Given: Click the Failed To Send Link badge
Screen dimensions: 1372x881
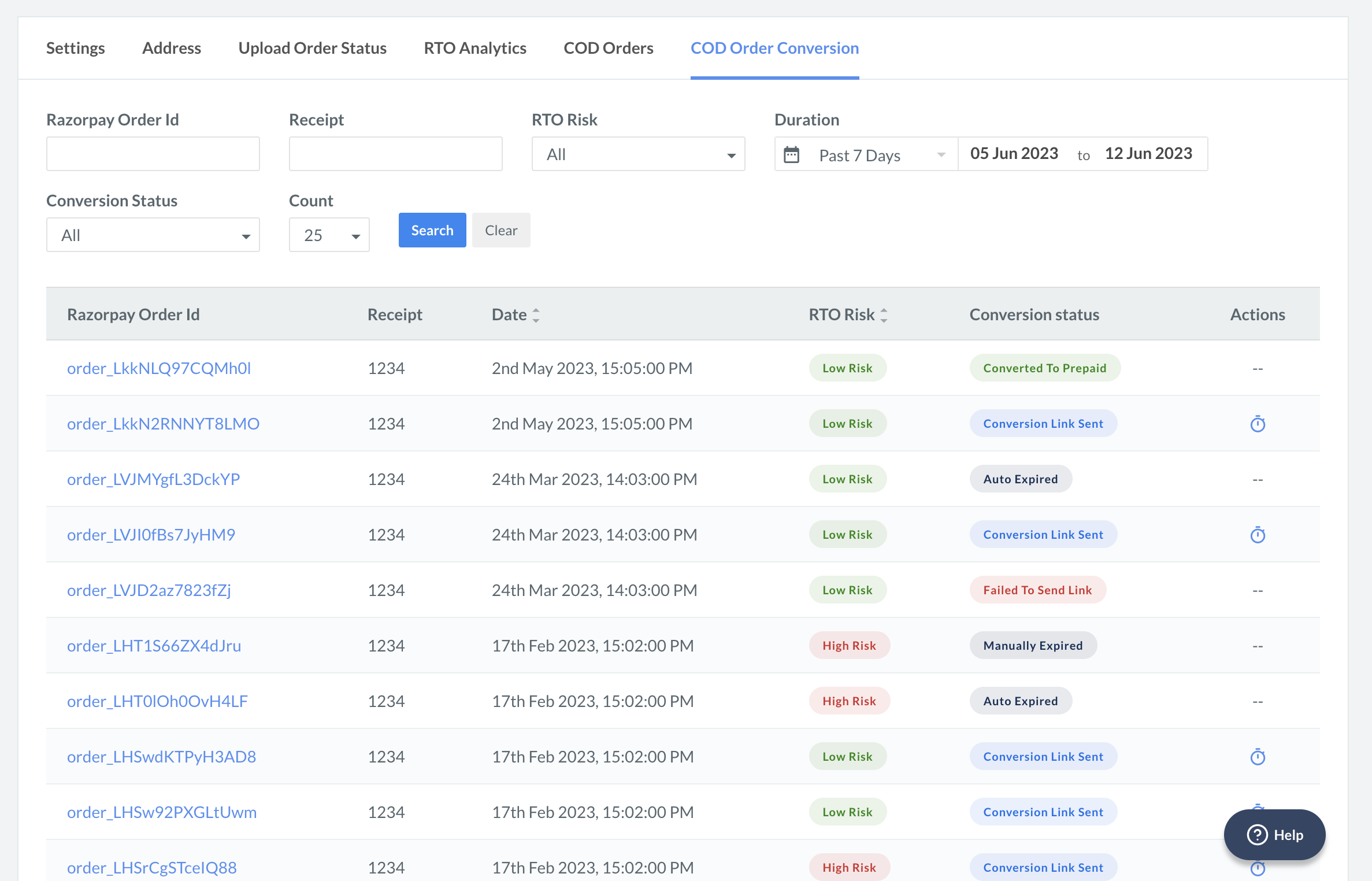Looking at the screenshot, I should 1038,590.
